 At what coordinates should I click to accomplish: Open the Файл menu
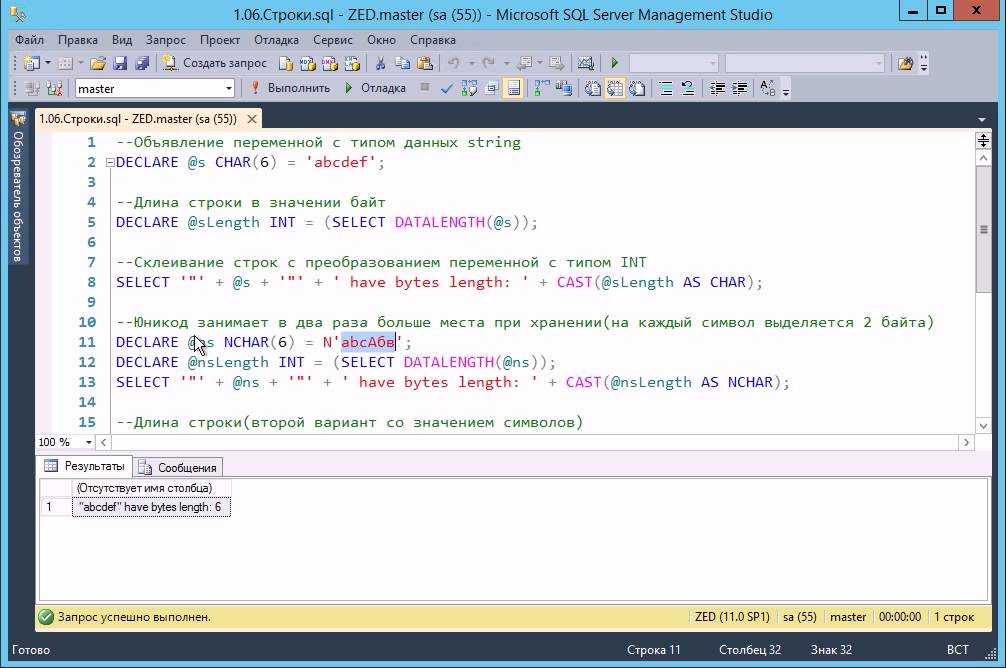(30, 40)
